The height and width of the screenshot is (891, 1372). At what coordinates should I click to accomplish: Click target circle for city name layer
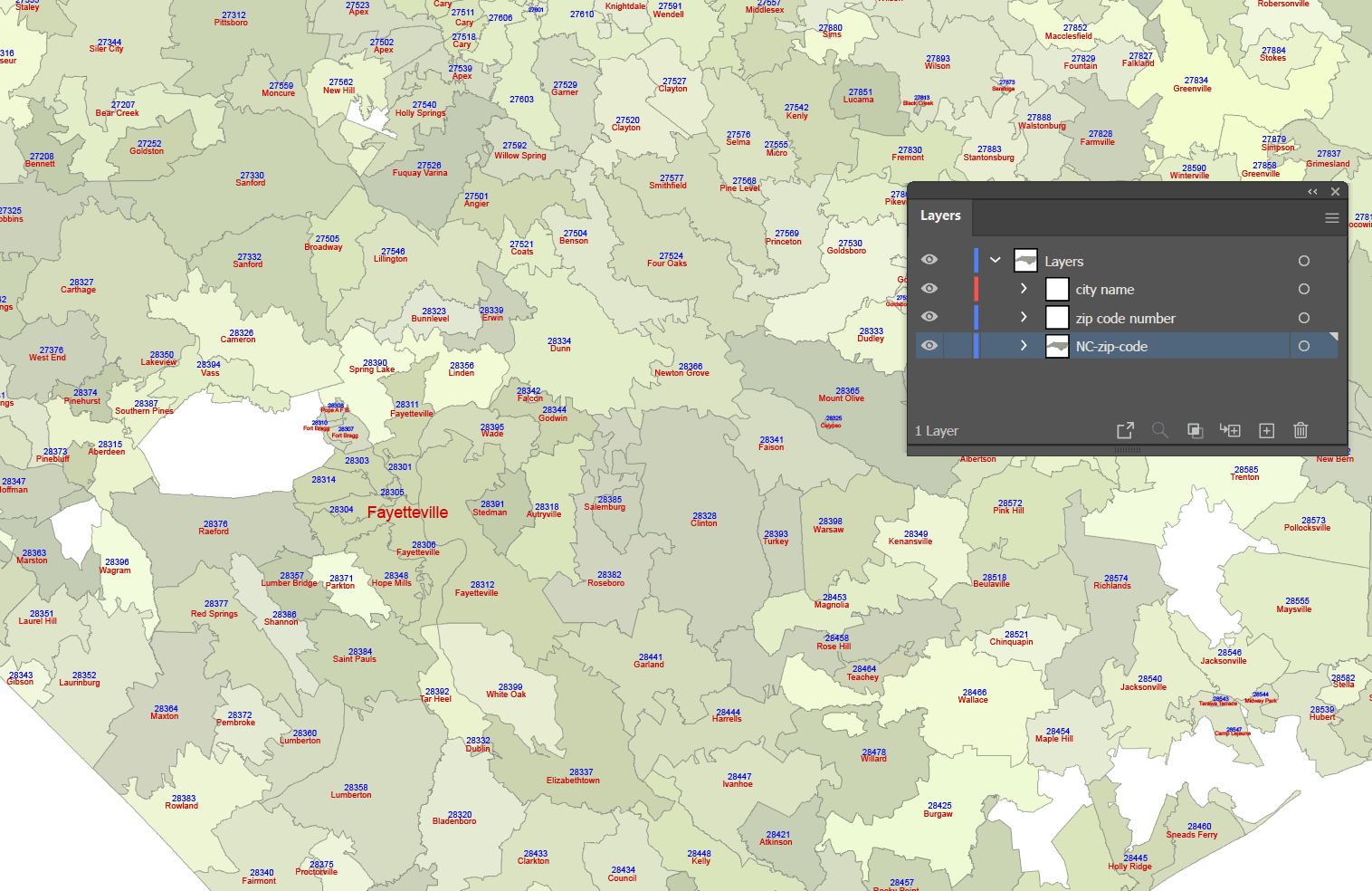point(1304,289)
